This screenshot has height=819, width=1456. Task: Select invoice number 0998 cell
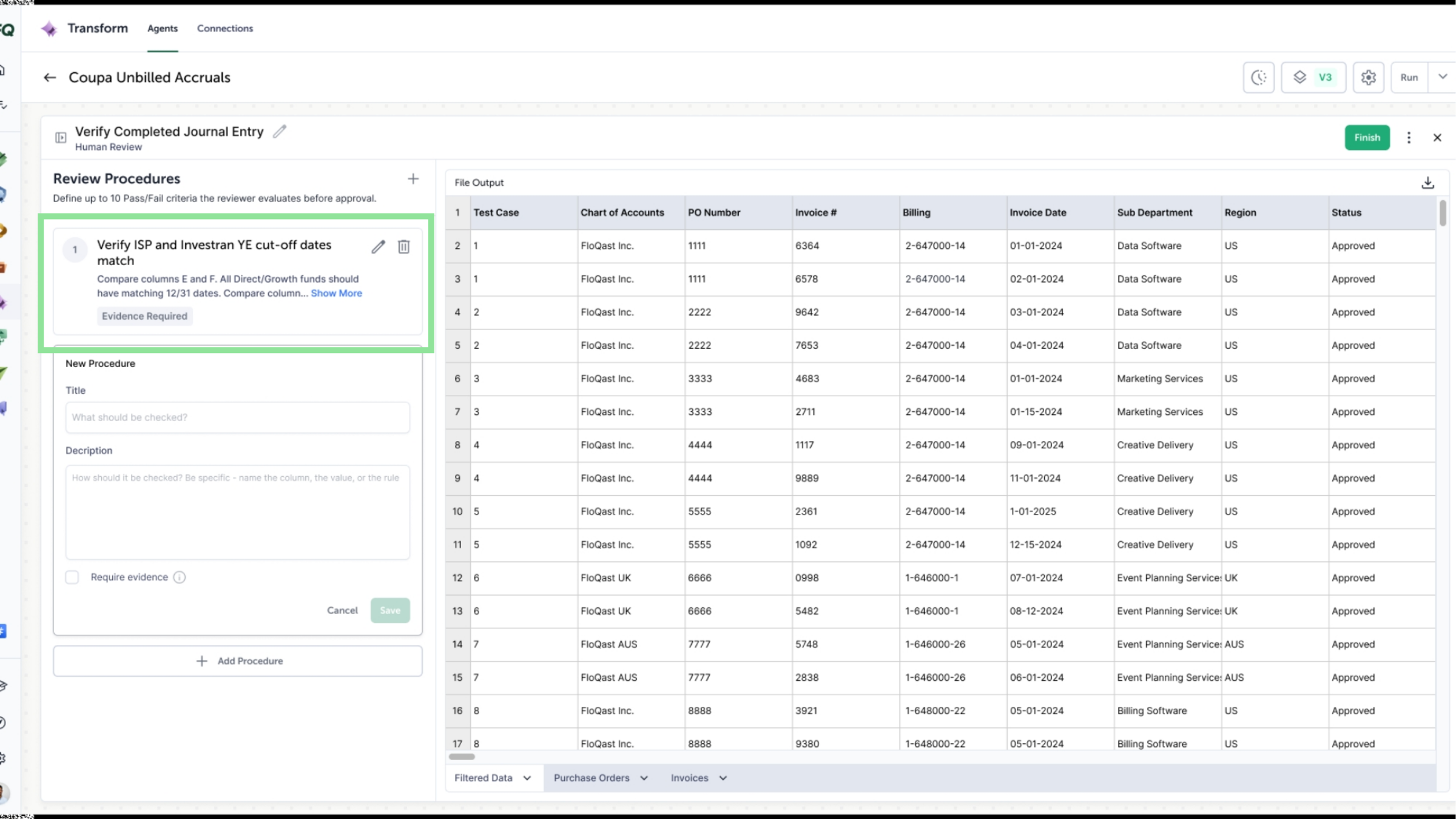pyautogui.click(x=846, y=578)
